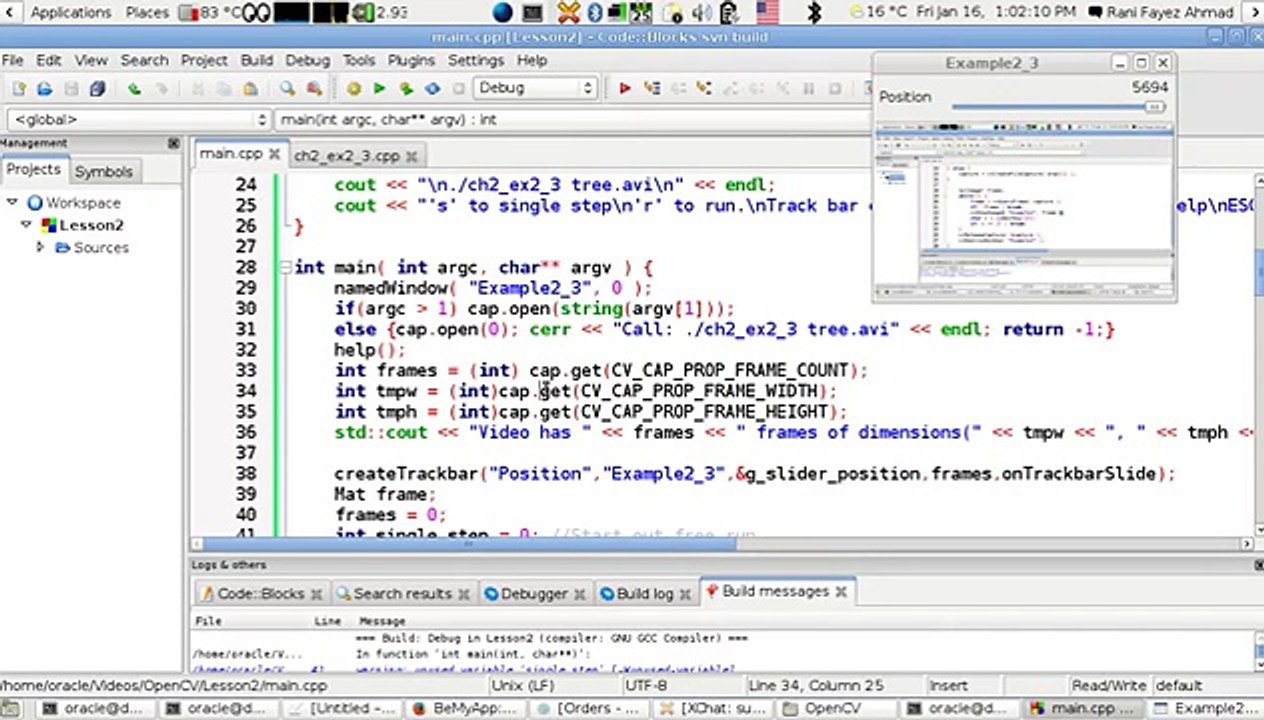This screenshot has width=1264, height=720.
Task: Open the Applications panel menu
Action: tap(70, 12)
